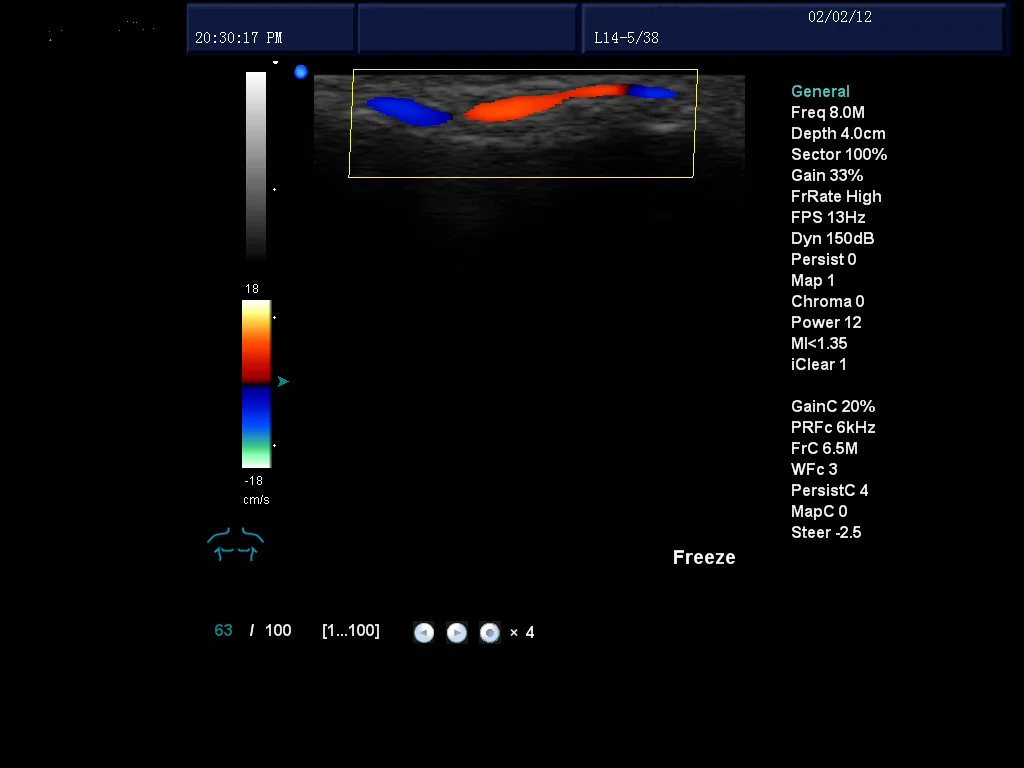The image size is (1024, 768).
Task: Click the body mark pictogram icon
Action: click(236, 544)
